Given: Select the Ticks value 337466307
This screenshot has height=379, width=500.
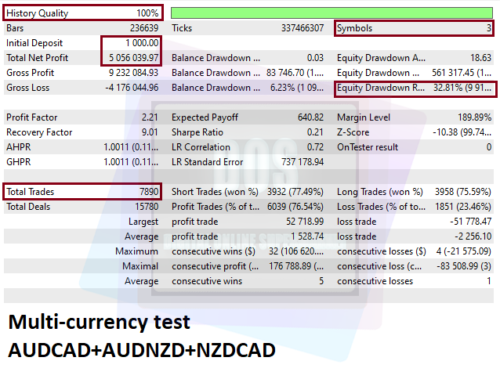Looking at the screenshot, I should pos(302,28).
